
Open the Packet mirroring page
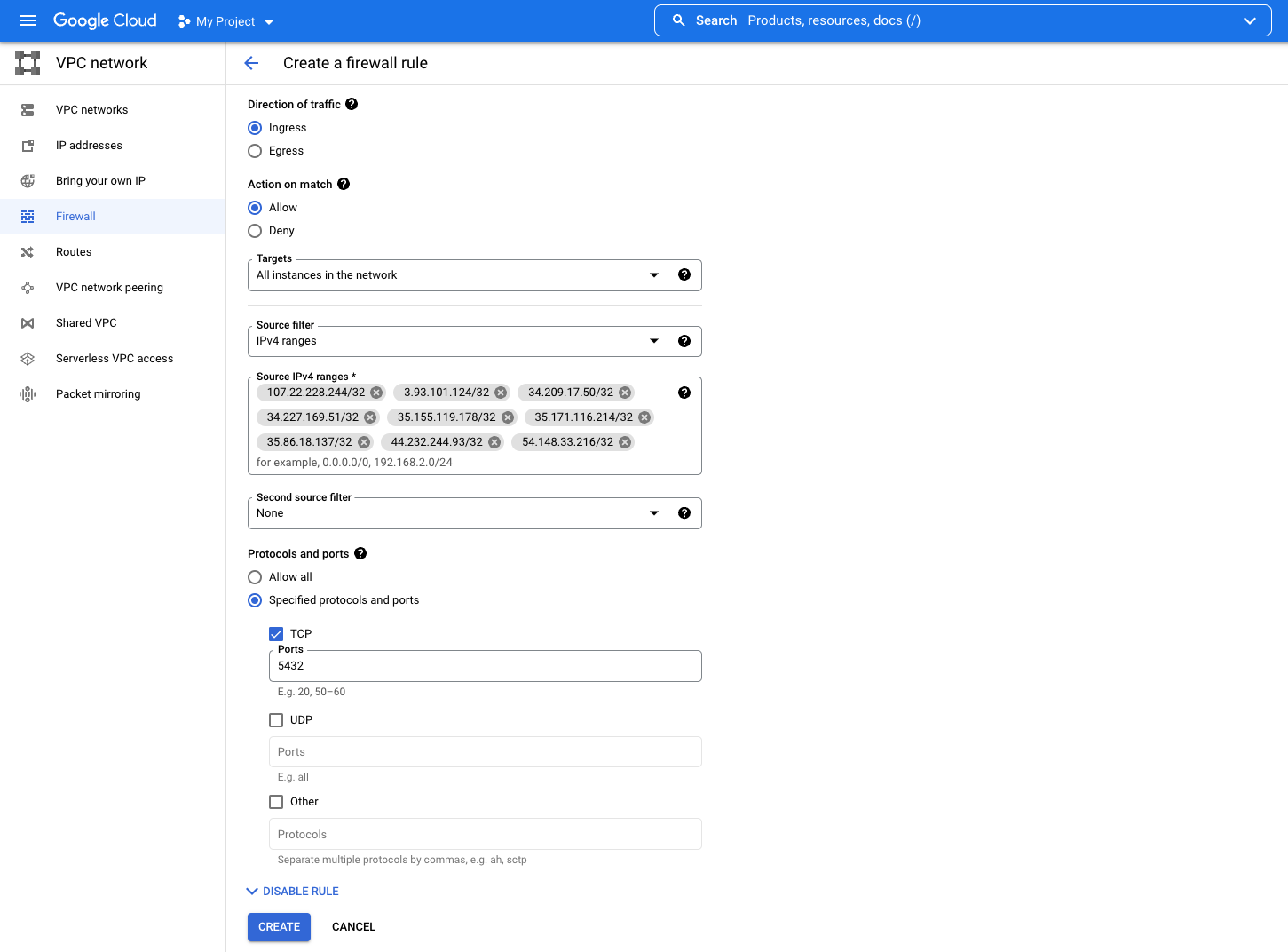click(x=98, y=393)
